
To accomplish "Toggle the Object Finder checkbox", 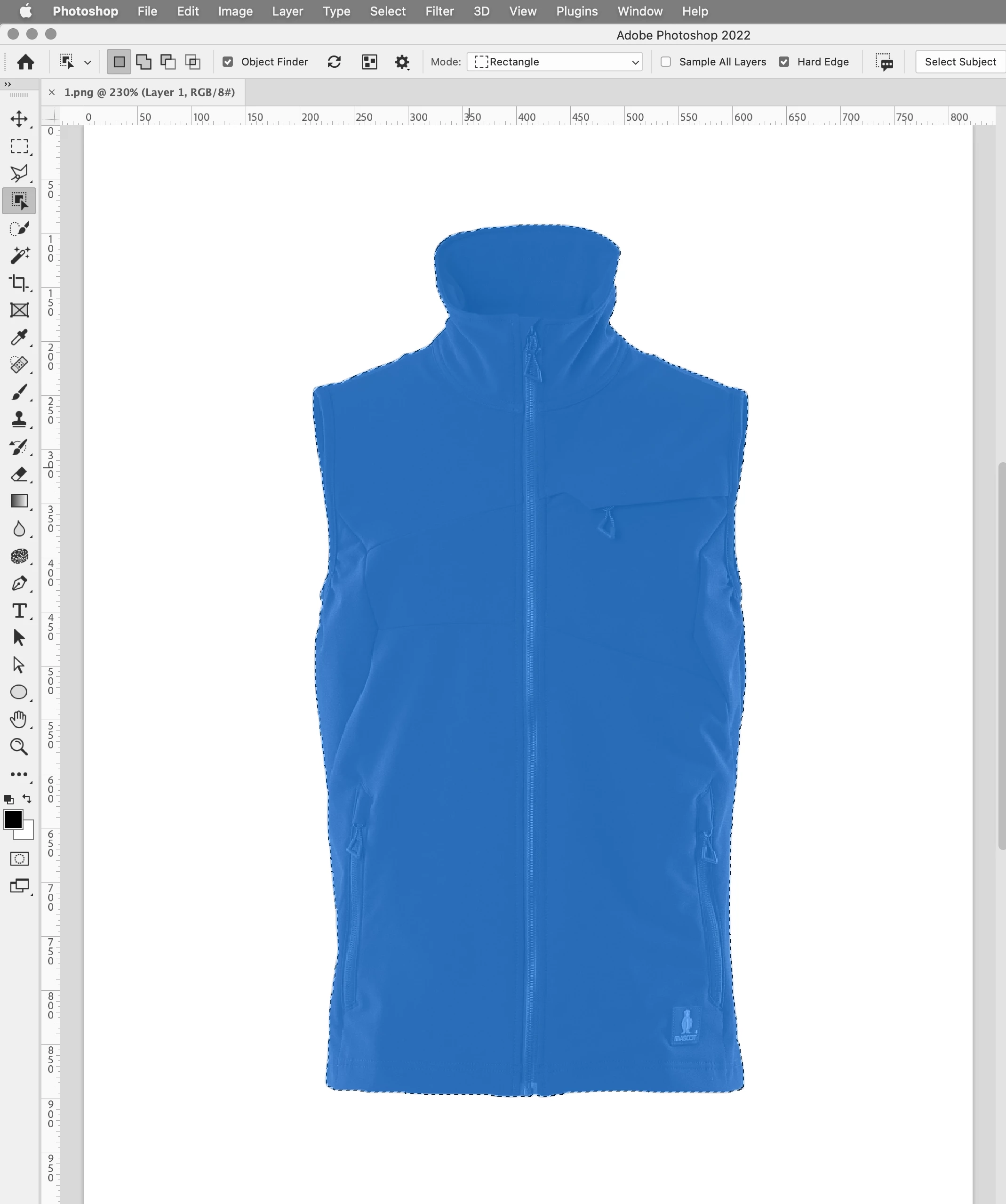I will pyautogui.click(x=228, y=62).
